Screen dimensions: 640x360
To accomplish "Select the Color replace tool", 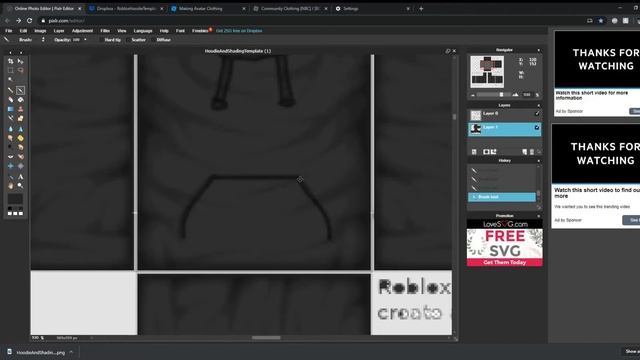I will (11, 118).
